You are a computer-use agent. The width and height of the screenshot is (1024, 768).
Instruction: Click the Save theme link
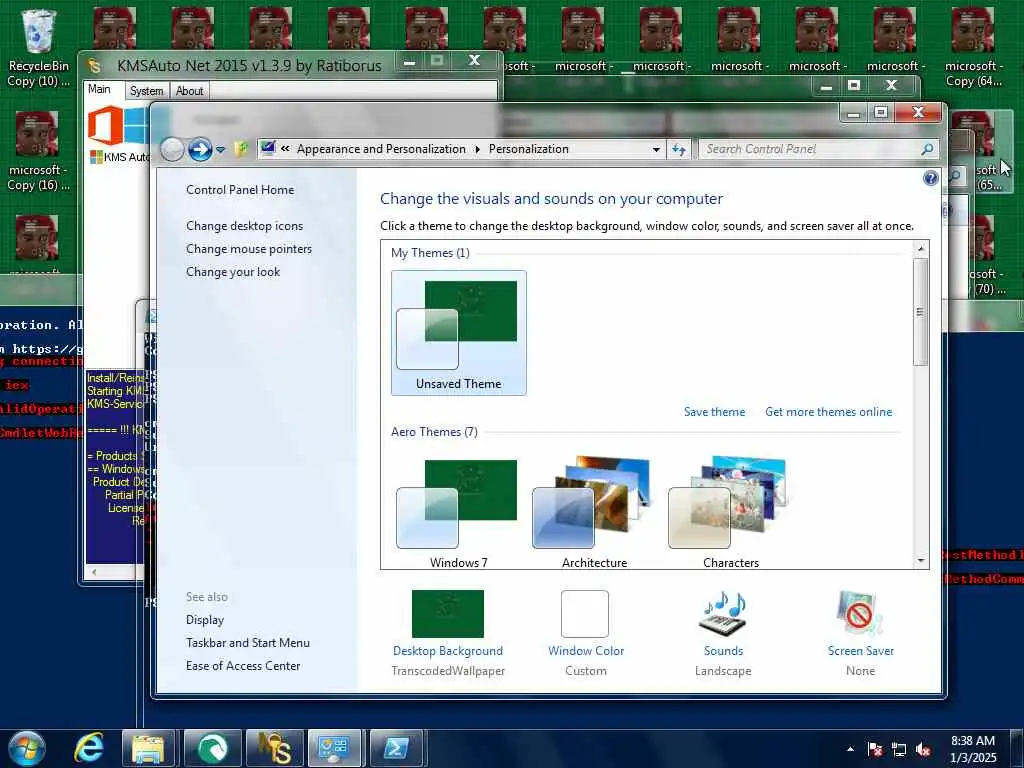click(x=714, y=412)
